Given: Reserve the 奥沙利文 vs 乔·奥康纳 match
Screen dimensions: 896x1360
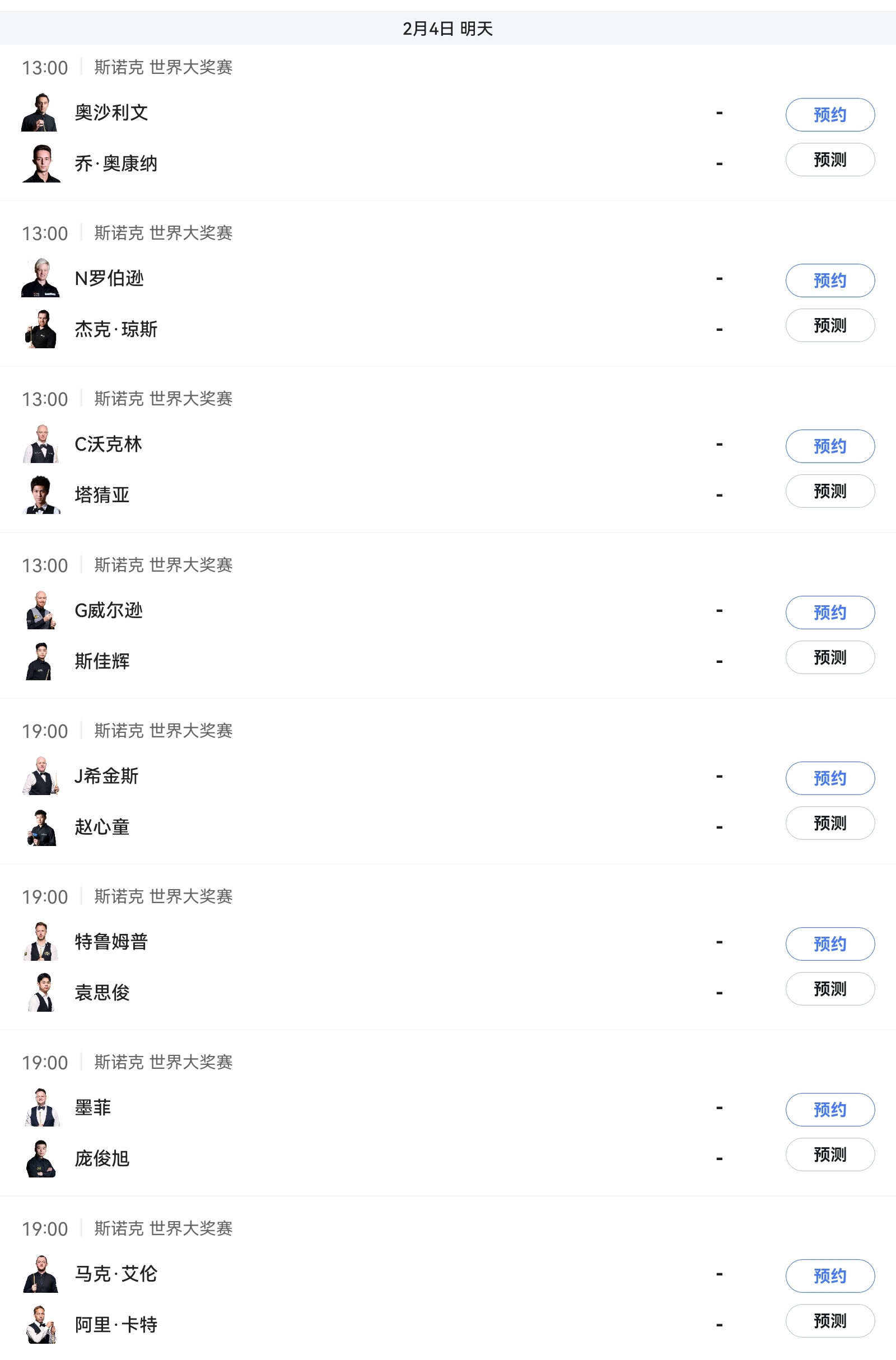Looking at the screenshot, I should tap(830, 115).
